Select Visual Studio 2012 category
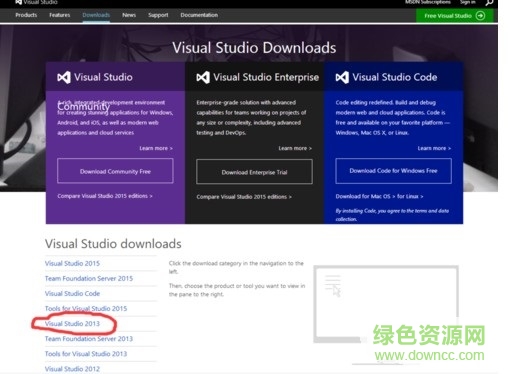The image size is (508, 374). pos(72,369)
